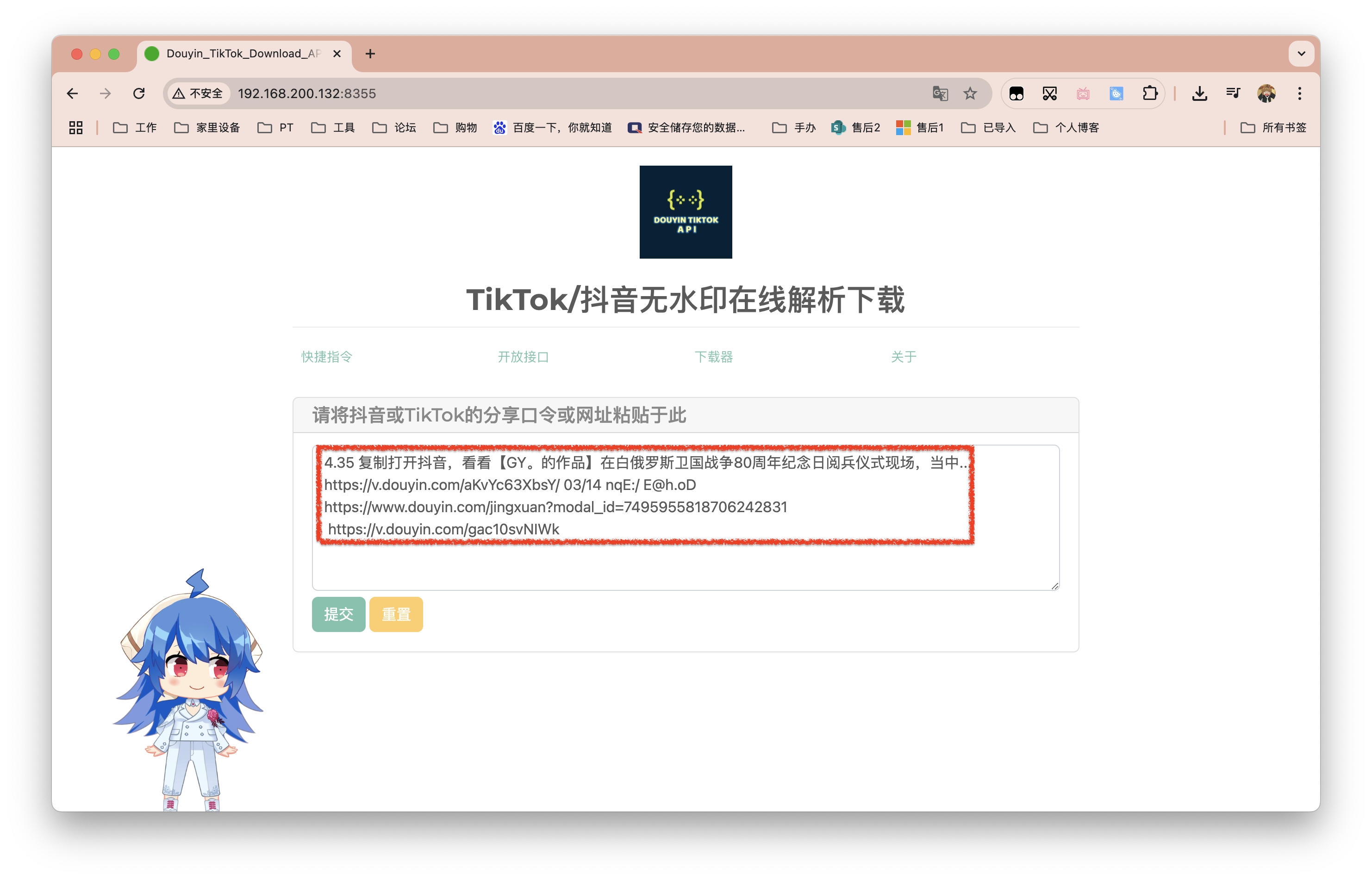Click the address bar URL 192.168.200.132:8355
Viewport: 1372px width, 880px height.
[x=307, y=93]
